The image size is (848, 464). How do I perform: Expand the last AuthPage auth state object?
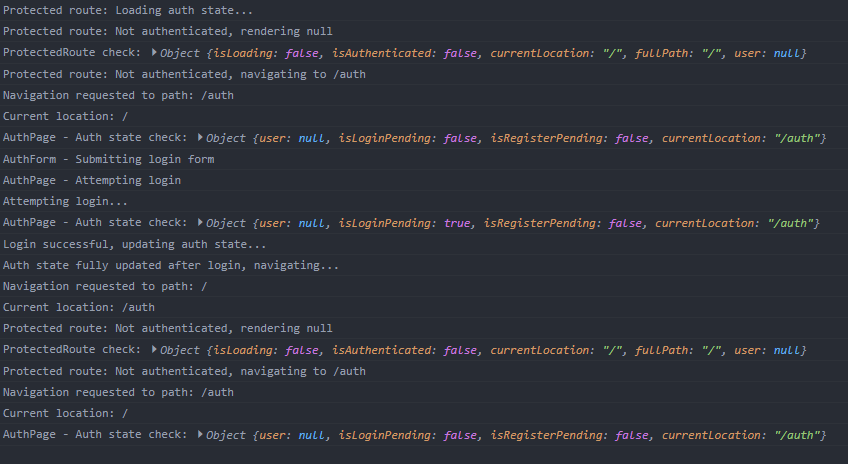[x=201, y=434]
